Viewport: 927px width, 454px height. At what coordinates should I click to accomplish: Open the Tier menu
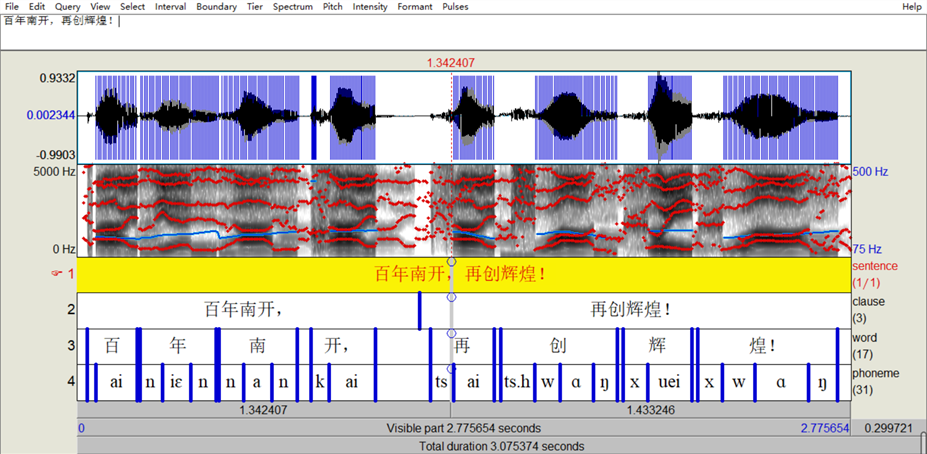[x=255, y=7]
